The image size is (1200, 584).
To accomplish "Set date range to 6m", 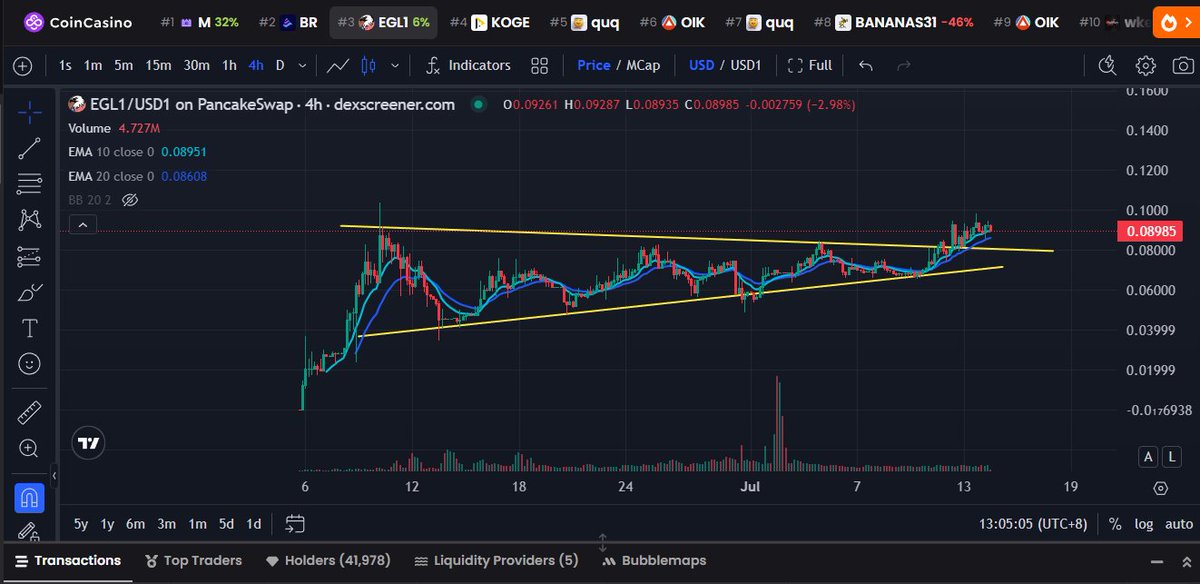I will point(136,524).
